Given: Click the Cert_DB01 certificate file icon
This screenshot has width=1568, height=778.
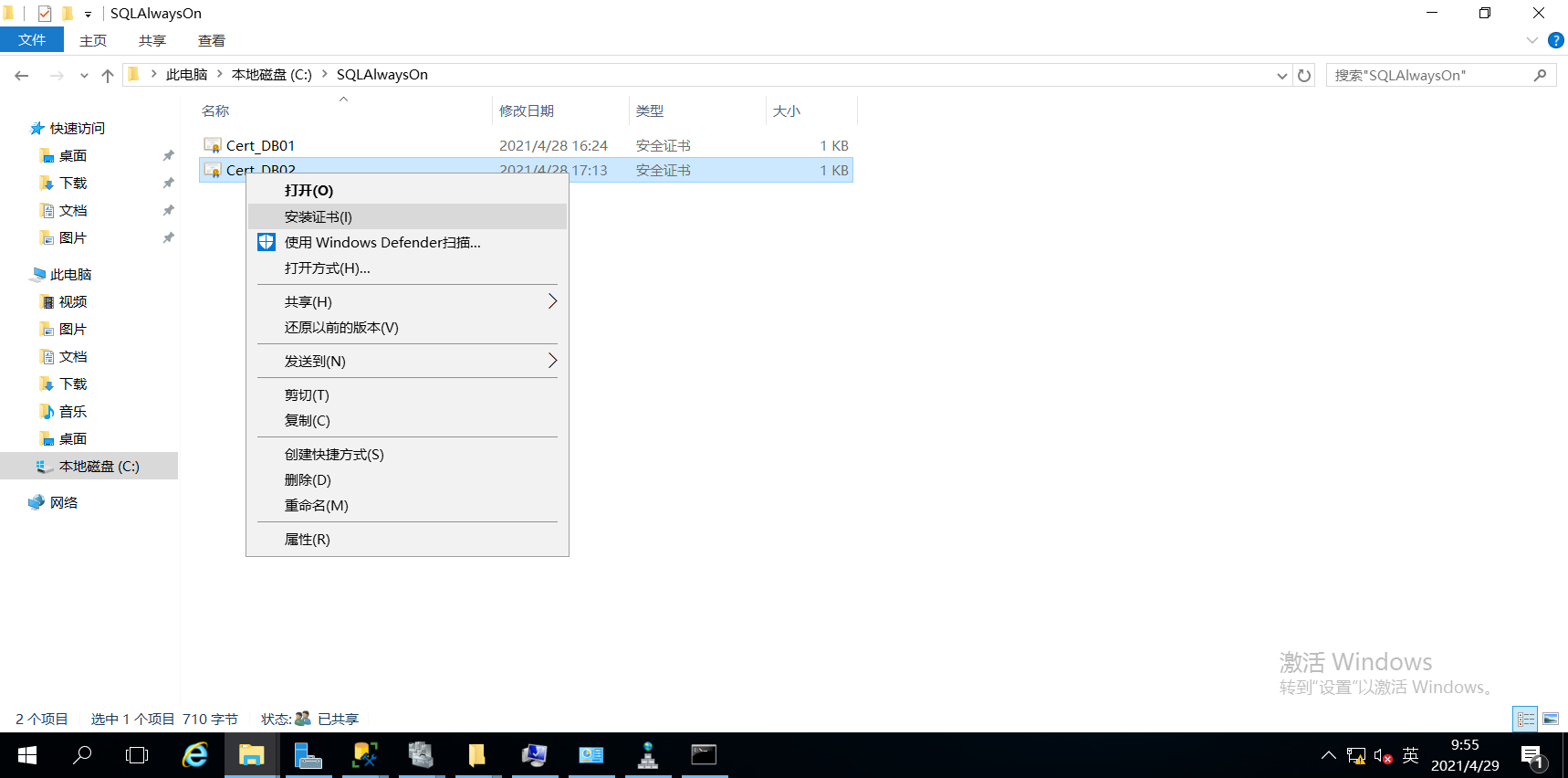Looking at the screenshot, I should (213, 145).
